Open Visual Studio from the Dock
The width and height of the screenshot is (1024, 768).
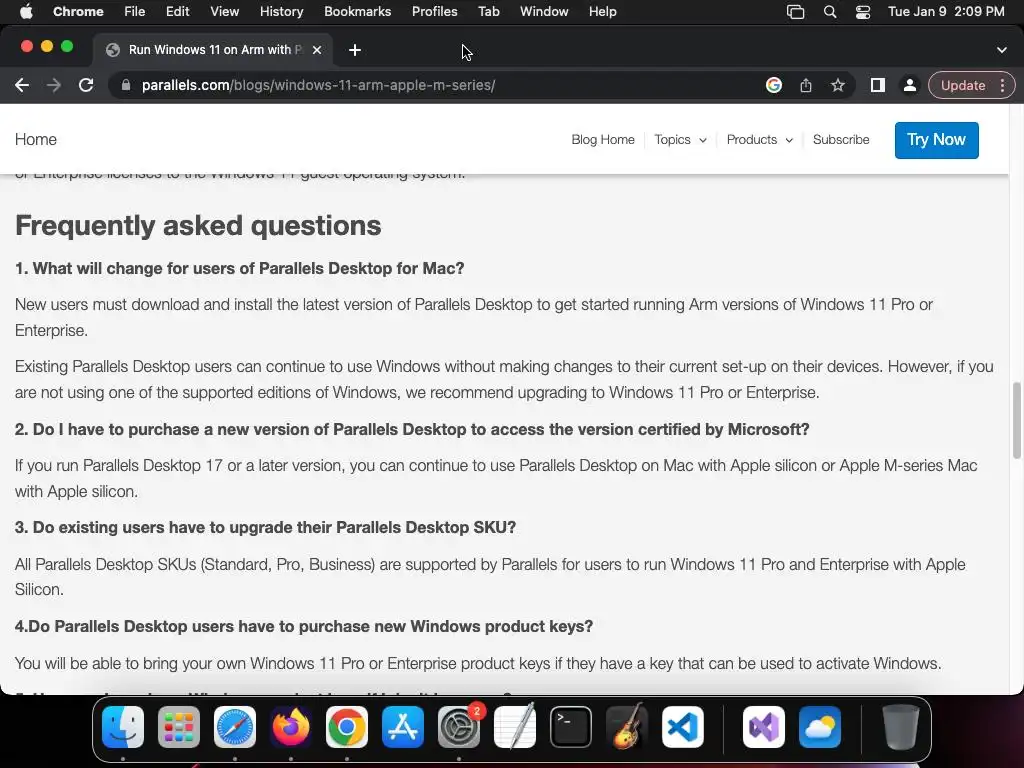[764, 727]
